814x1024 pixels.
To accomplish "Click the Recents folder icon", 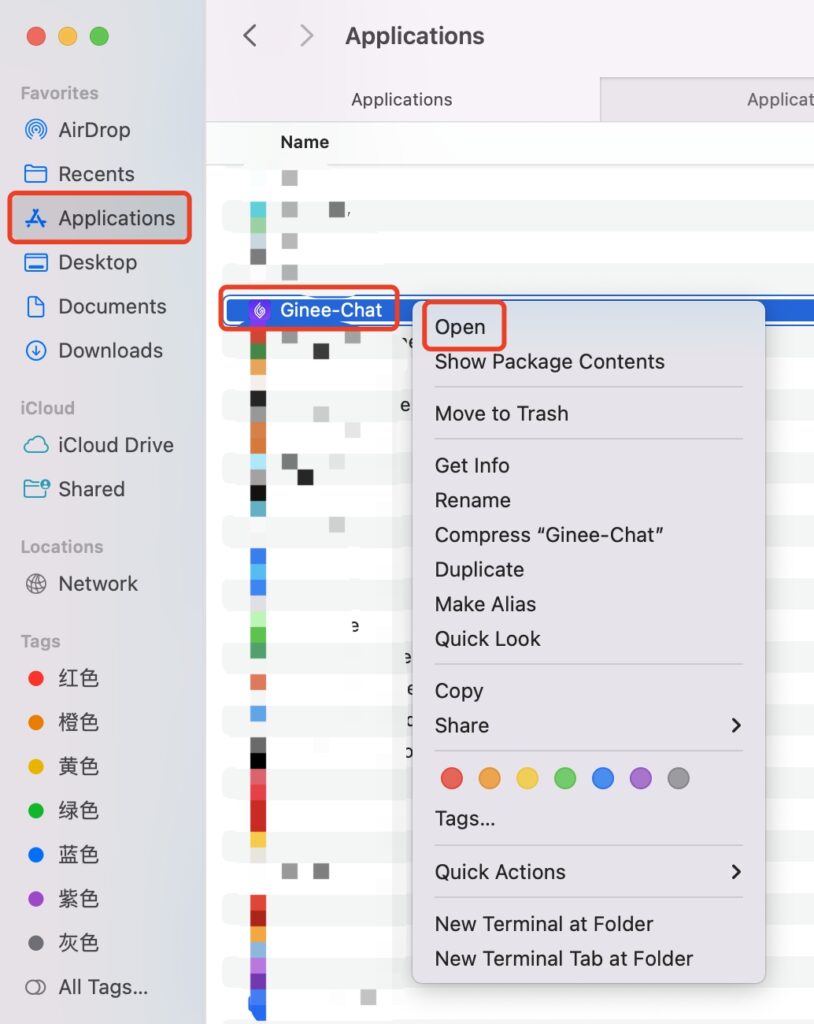I will coord(36,174).
